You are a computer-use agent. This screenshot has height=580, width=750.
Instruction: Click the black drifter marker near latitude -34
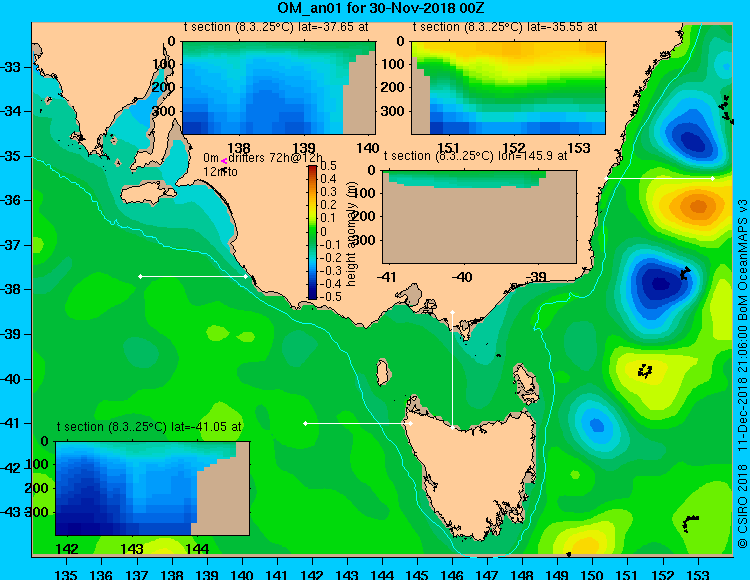[727, 109]
